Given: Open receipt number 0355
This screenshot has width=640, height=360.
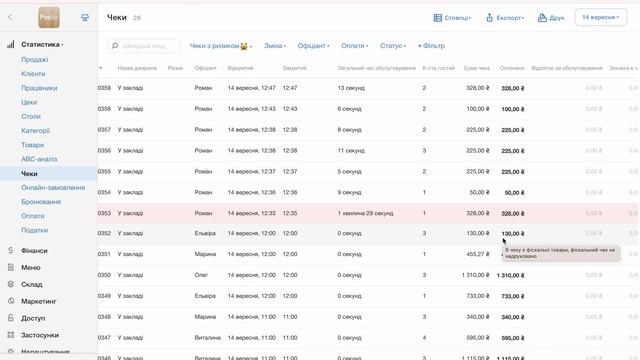Looking at the screenshot, I should [104, 171].
